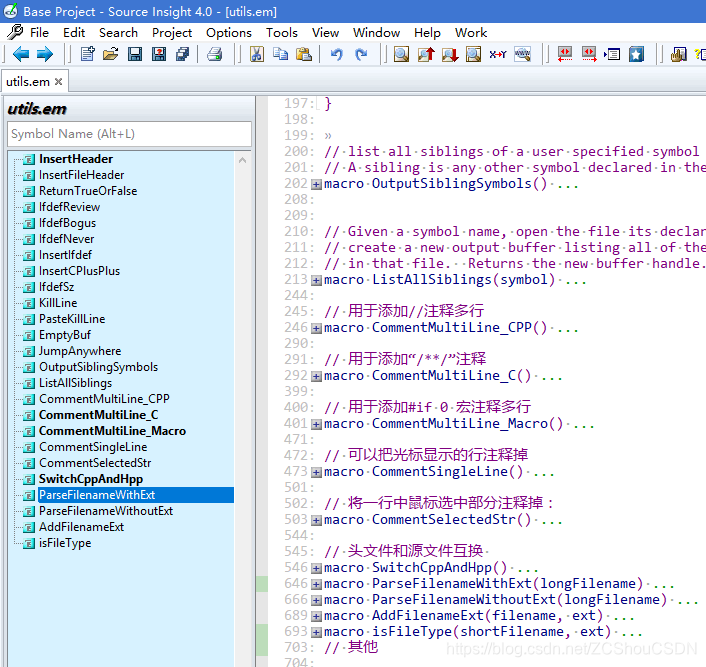This screenshot has width=706, height=667.
Task: Expand the SwitchCppAndHpp macro fold
Action: 317,568
